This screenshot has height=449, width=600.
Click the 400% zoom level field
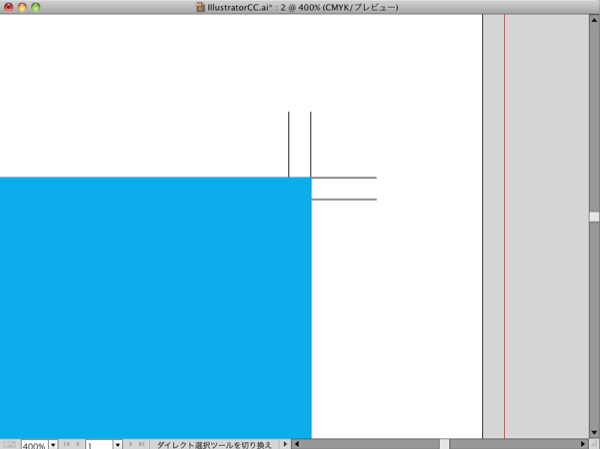point(33,444)
